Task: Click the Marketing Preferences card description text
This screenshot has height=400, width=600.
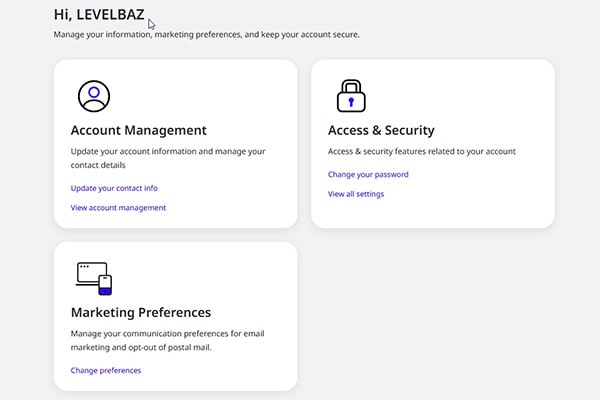Action: [x=168, y=340]
